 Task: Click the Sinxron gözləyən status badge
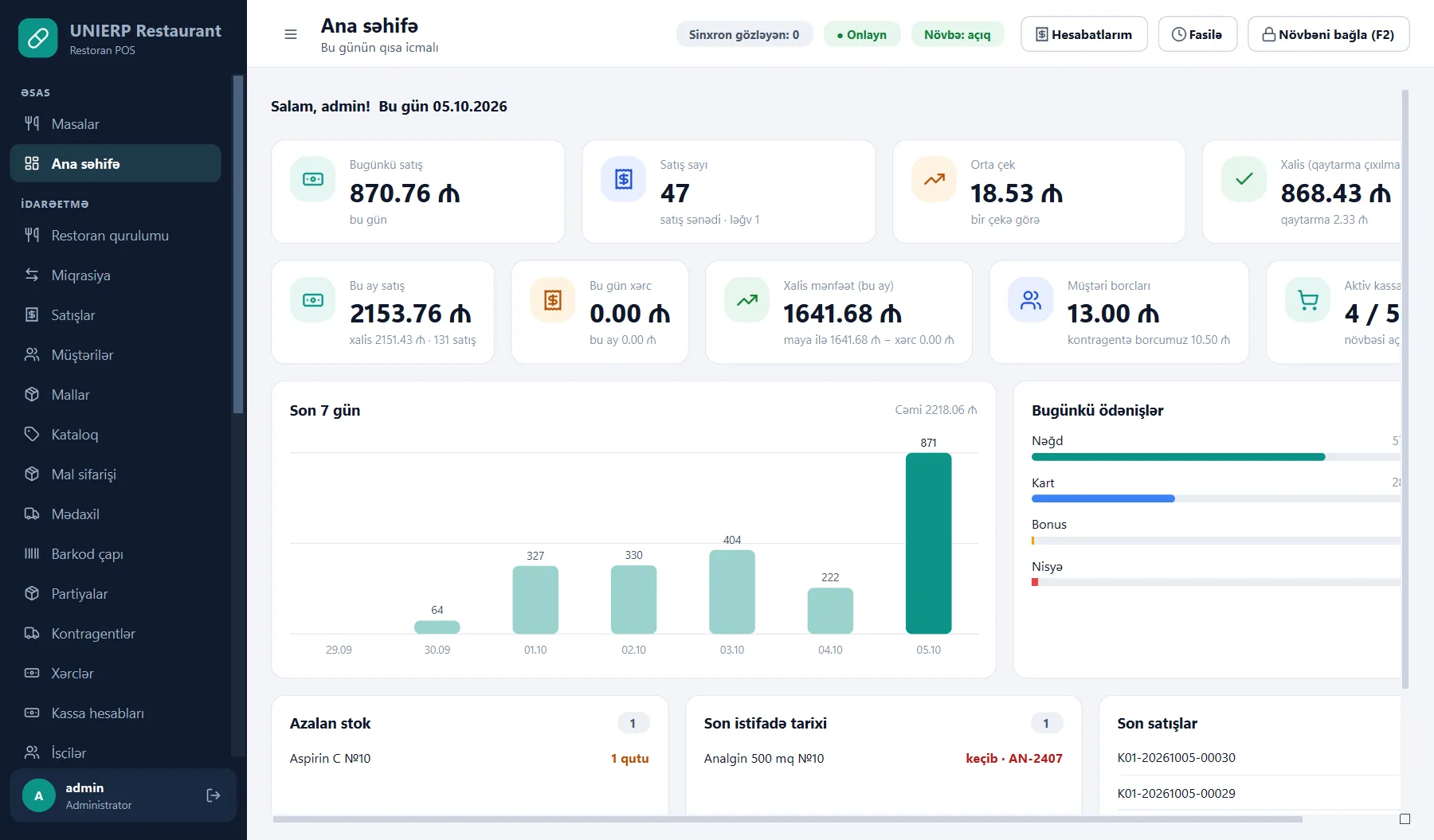(744, 34)
